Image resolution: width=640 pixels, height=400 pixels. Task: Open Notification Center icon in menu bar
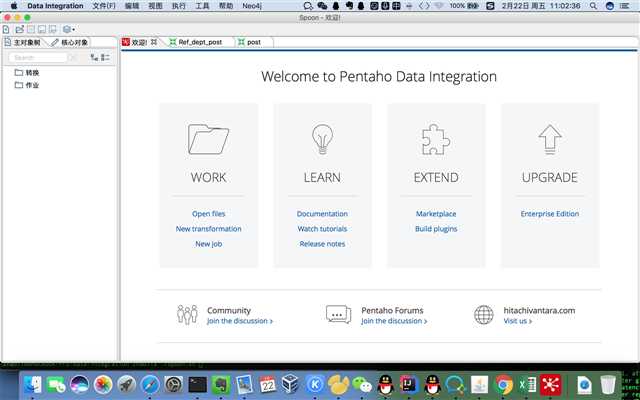pos(624,6)
